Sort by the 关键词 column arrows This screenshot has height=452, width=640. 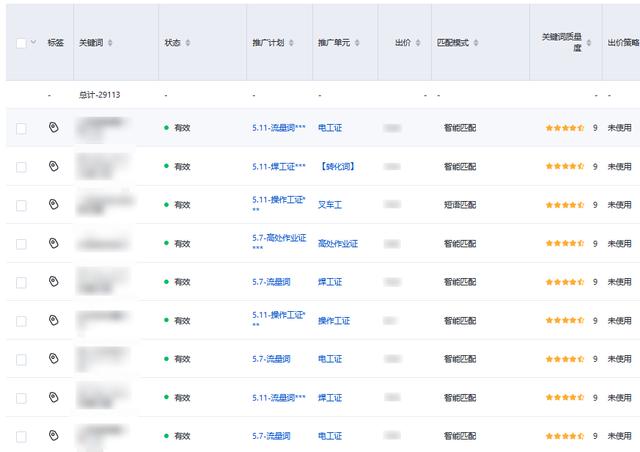tap(110, 43)
